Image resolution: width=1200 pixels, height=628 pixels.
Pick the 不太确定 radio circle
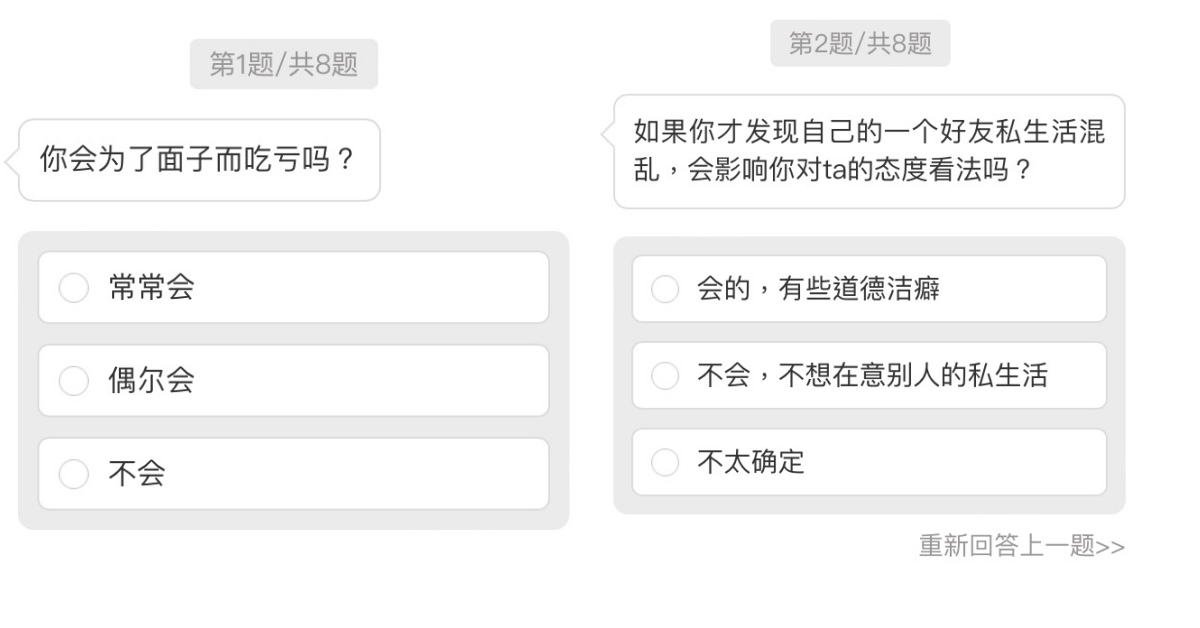pos(665,462)
